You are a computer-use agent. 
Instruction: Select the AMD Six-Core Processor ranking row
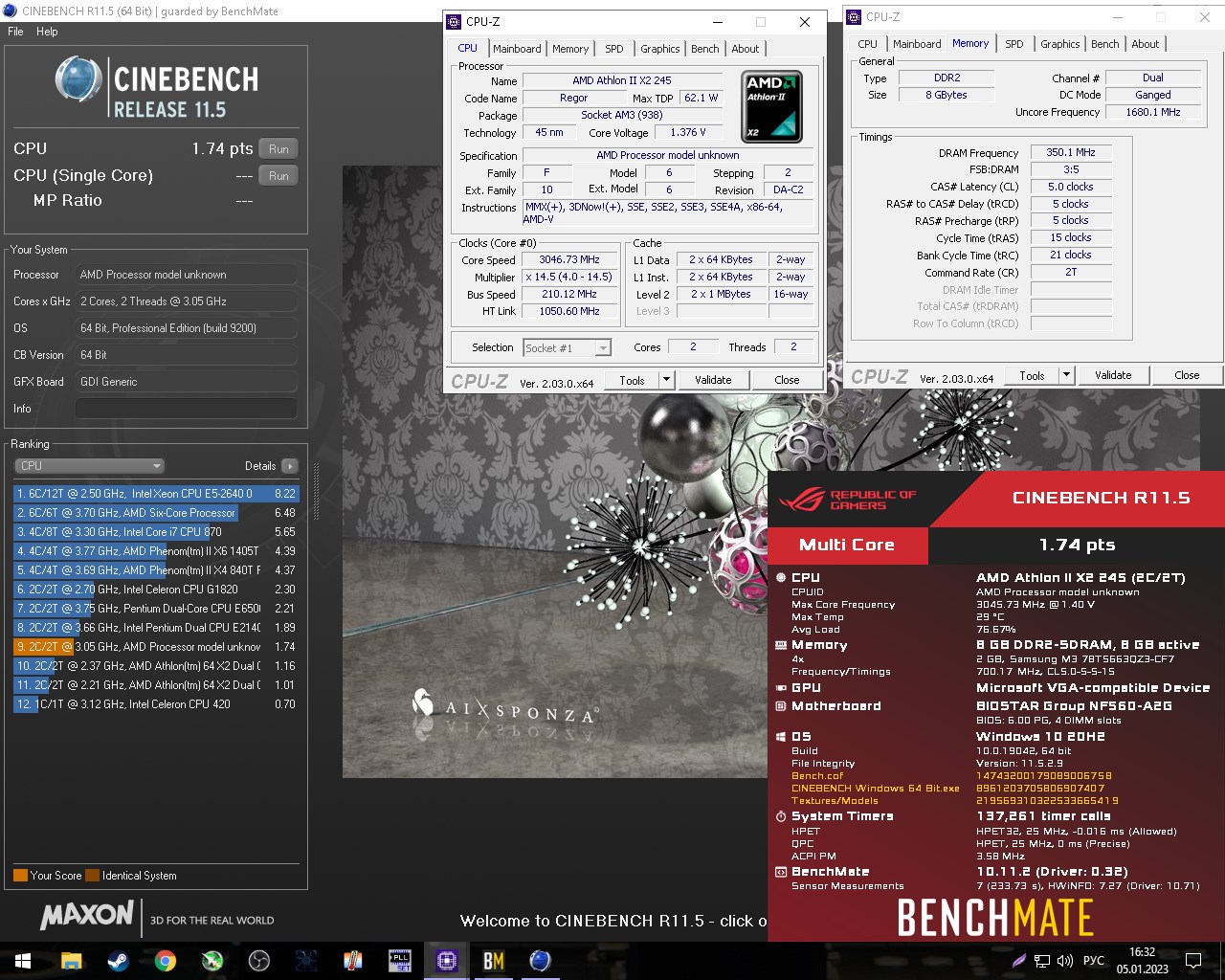pyautogui.click(x=157, y=513)
